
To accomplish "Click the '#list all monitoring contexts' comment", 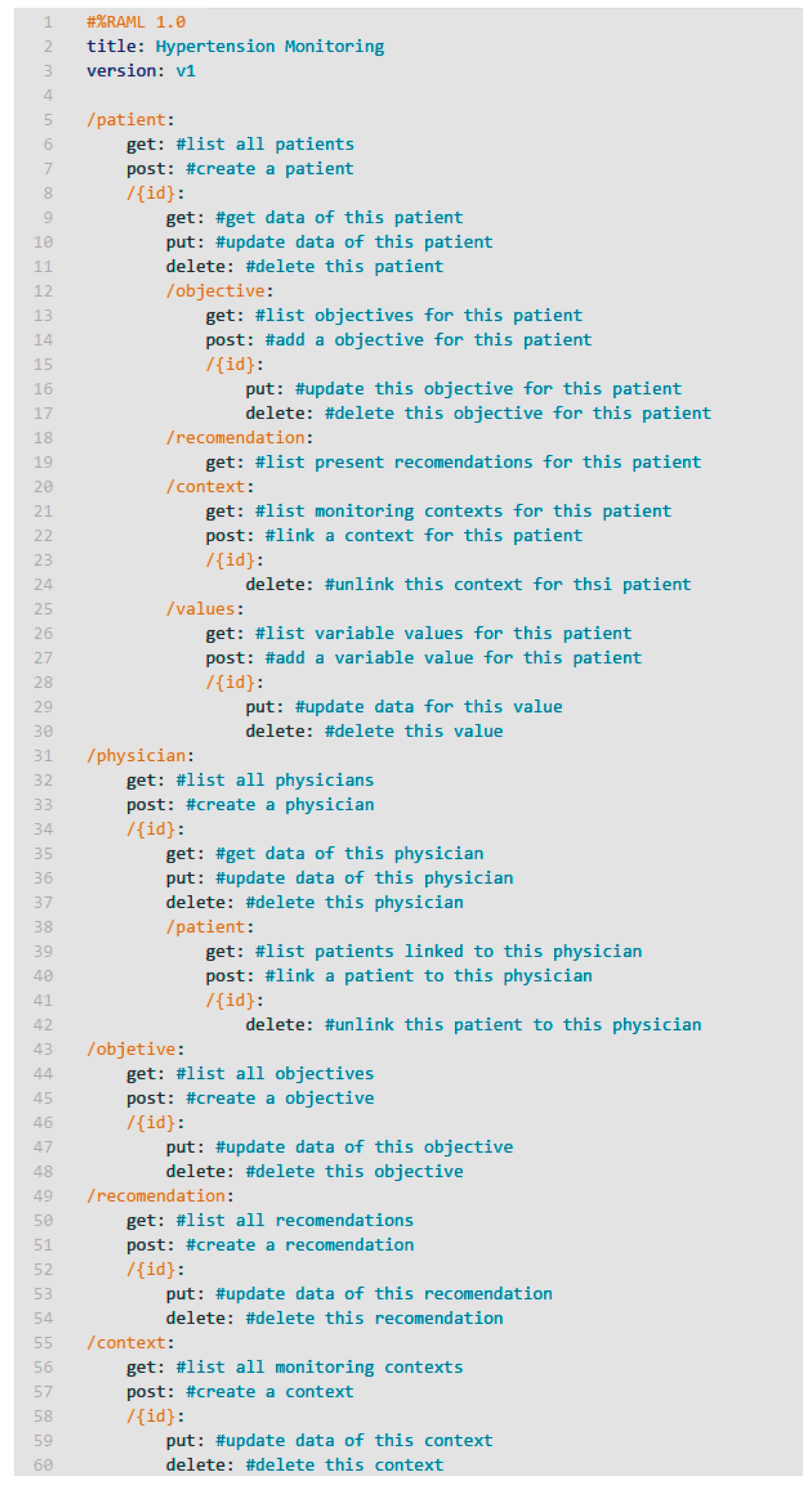I will coord(319,1367).
